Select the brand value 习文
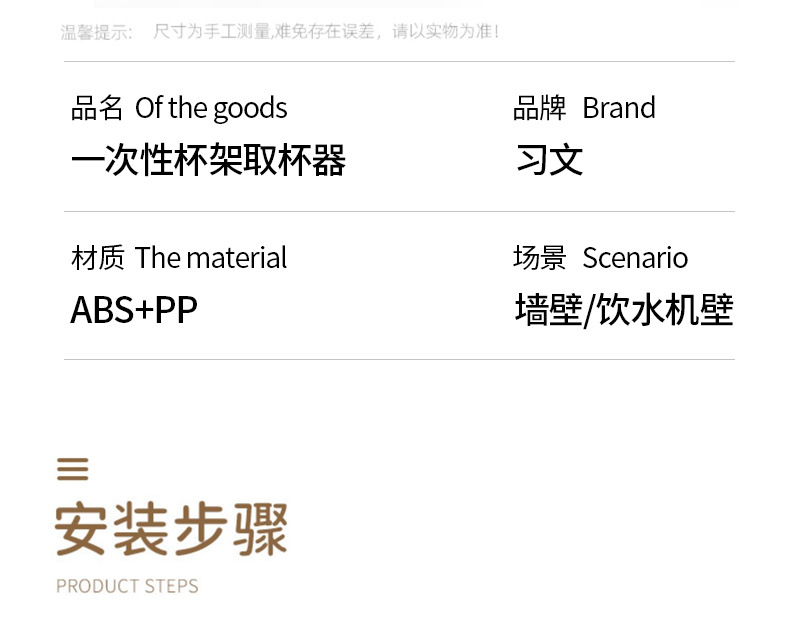Viewport: 790px width, 628px height. pos(549,160)
